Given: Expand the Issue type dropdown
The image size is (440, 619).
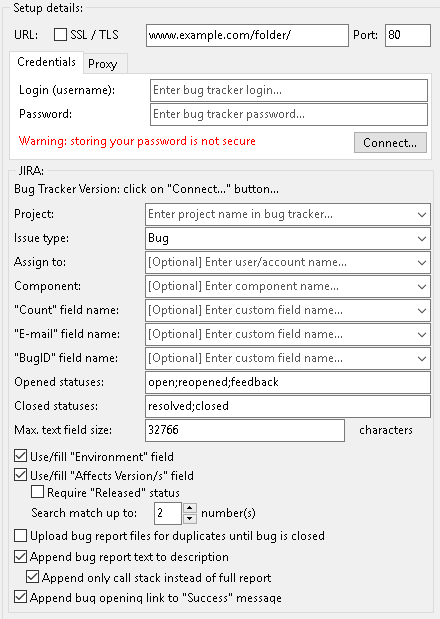Looking at the screenshot, I should pyautogui.click(x=421, y=238).
